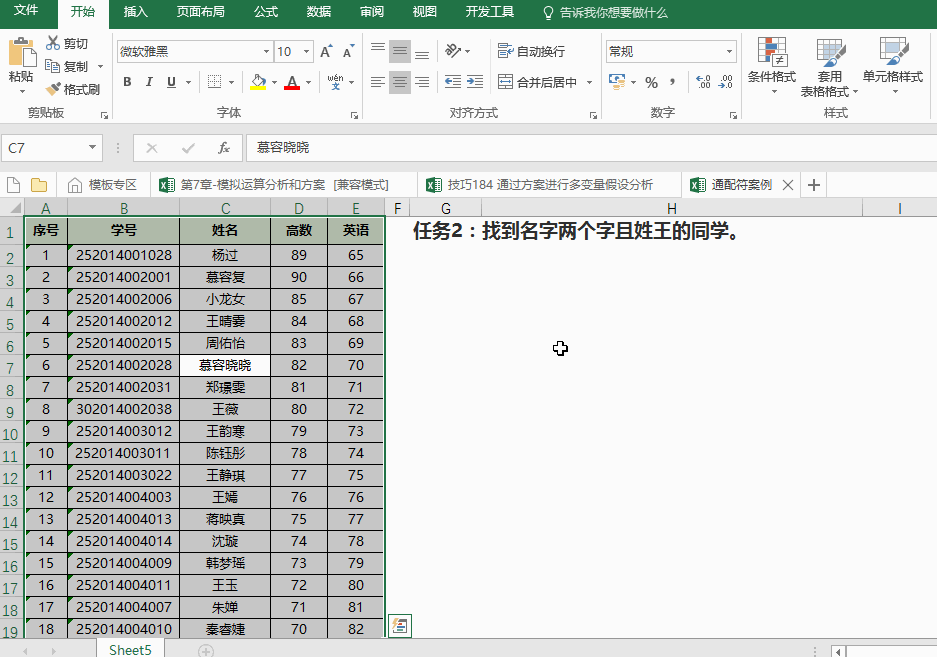Click the new document tab plus button
Screen dimensions: 937x657
click(x=814, y=185)
